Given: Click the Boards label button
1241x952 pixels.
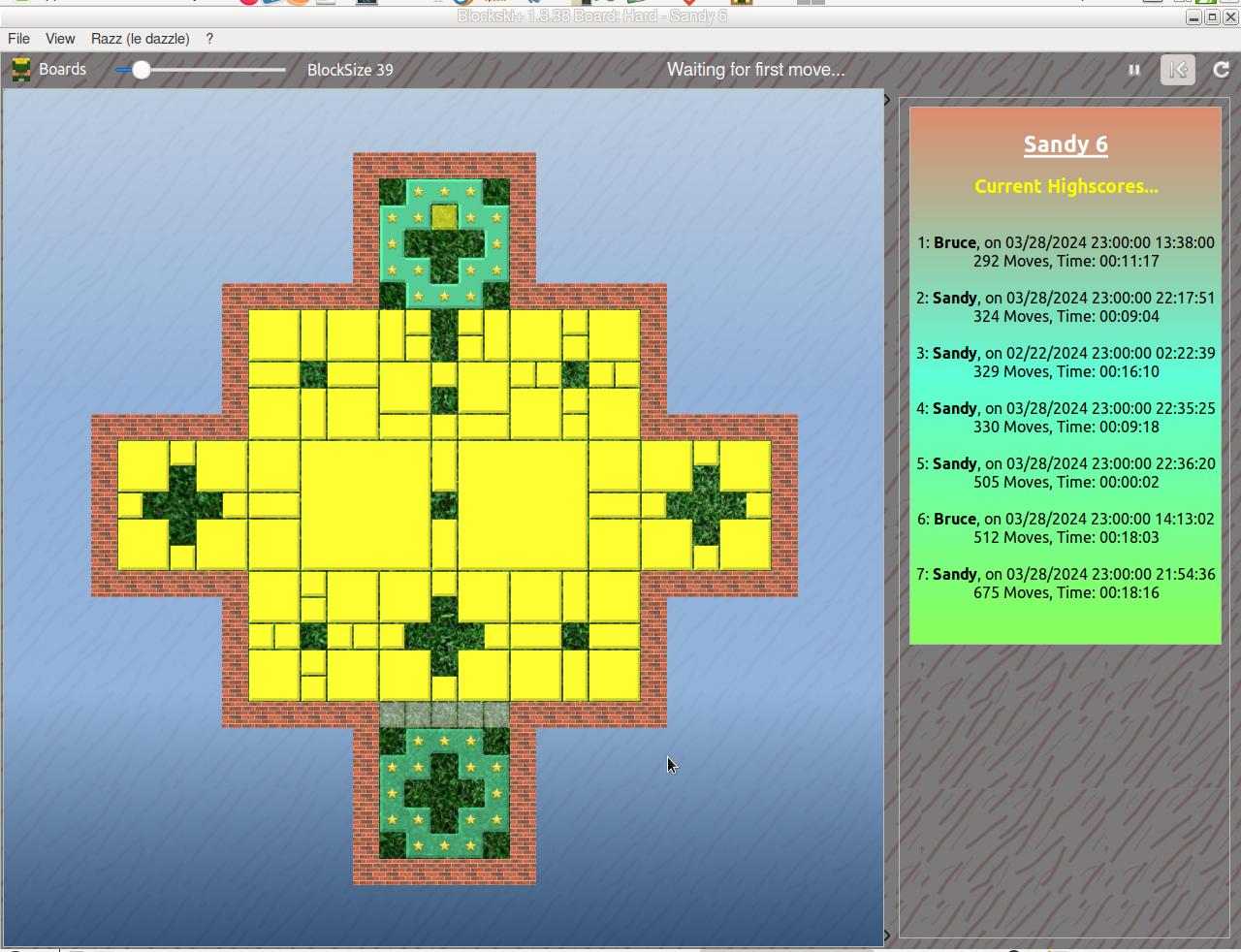Looking at the screenshot, I should pos(62,70).
